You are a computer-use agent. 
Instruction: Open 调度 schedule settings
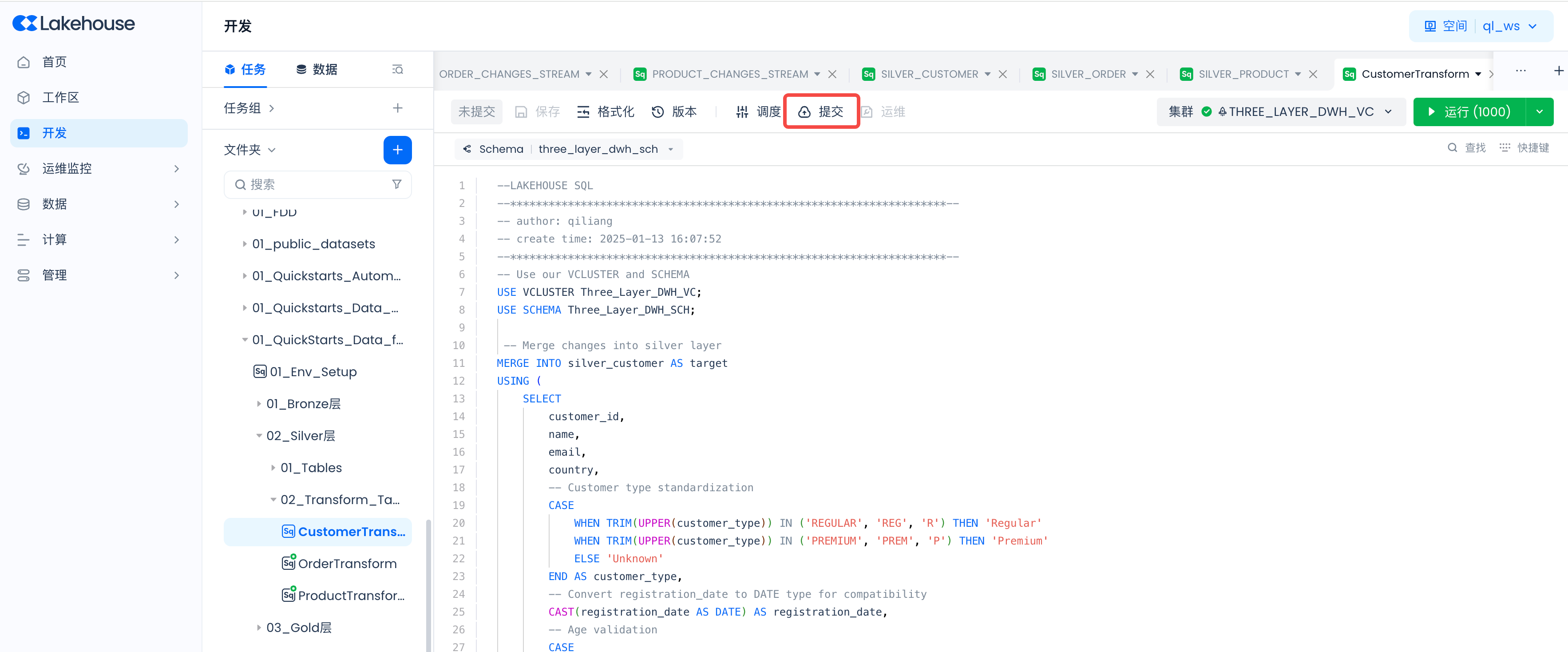click(x=758, y=111)
